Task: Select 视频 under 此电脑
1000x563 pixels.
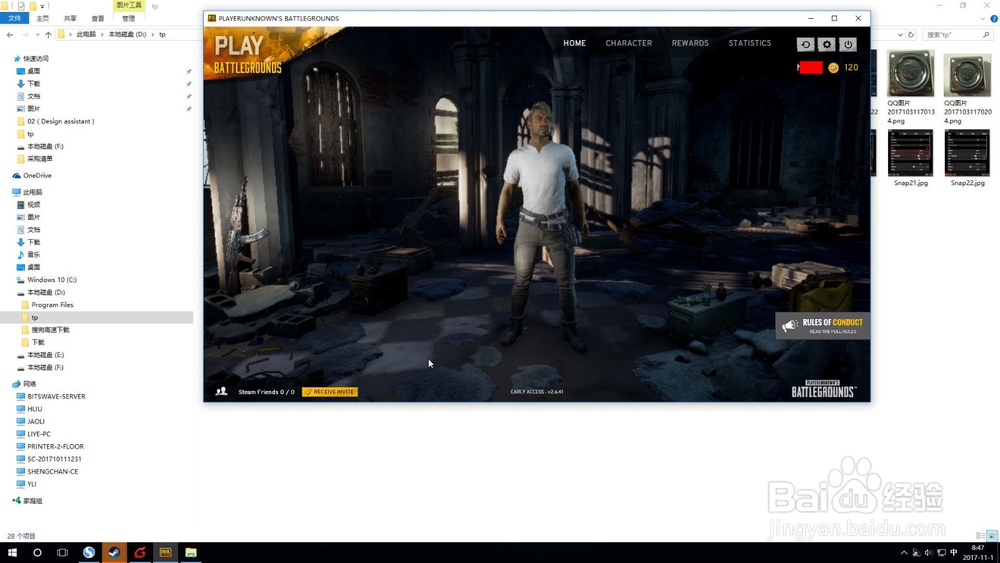Action: point(33,205)
